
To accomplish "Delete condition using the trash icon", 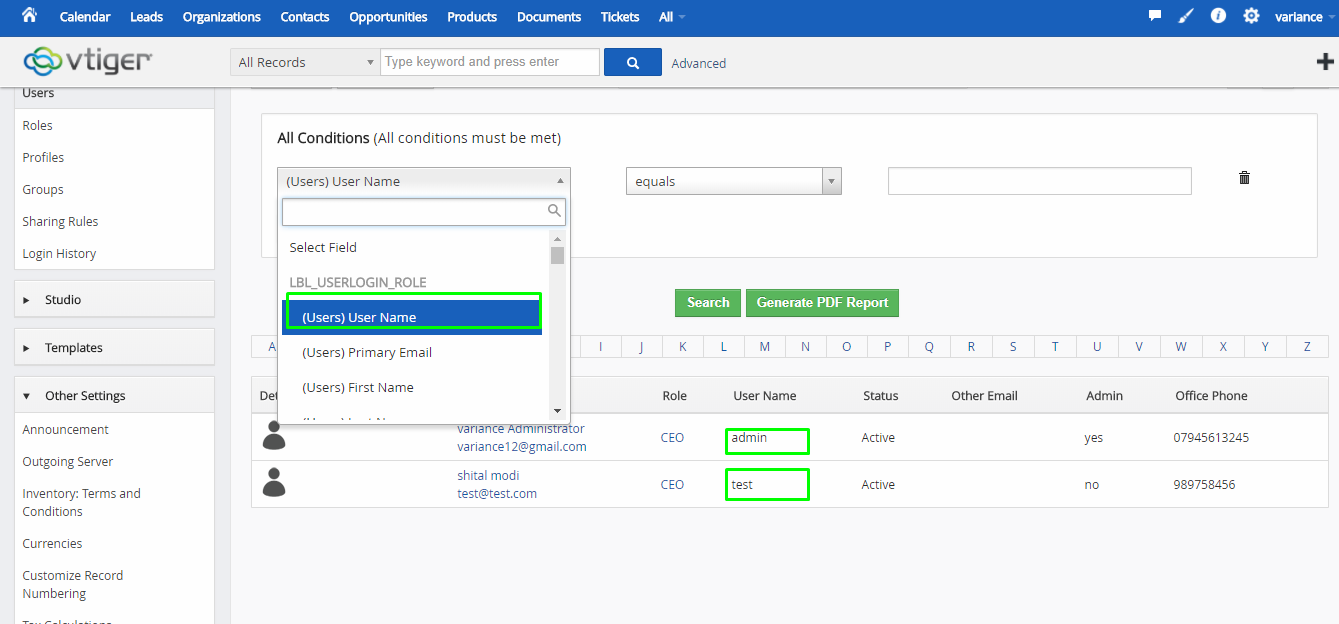I will tap(1244, 178).
